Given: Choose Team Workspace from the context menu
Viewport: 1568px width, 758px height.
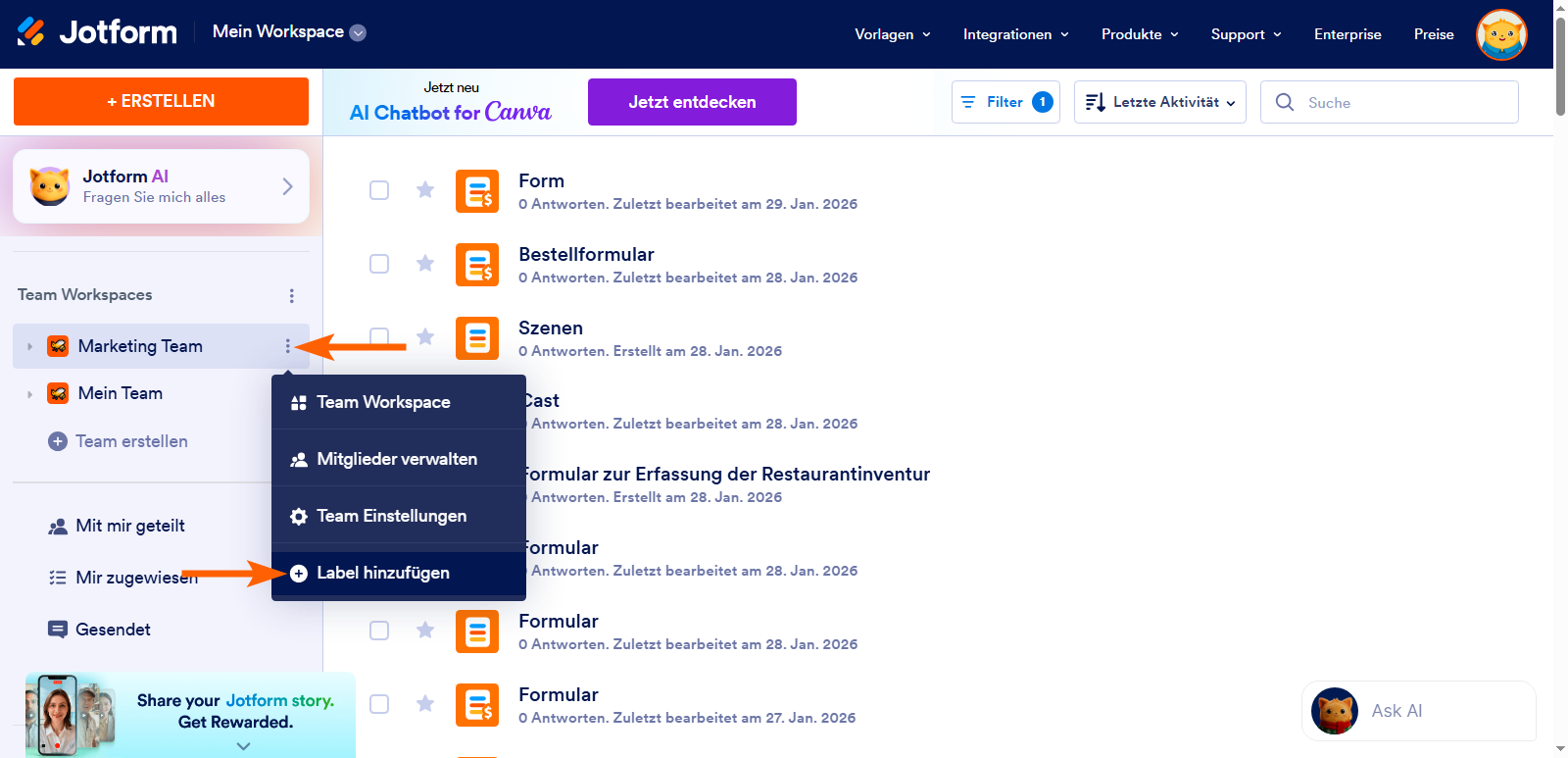Looking at the screenshot, I should pyautogui.click(x=399, y=402).
